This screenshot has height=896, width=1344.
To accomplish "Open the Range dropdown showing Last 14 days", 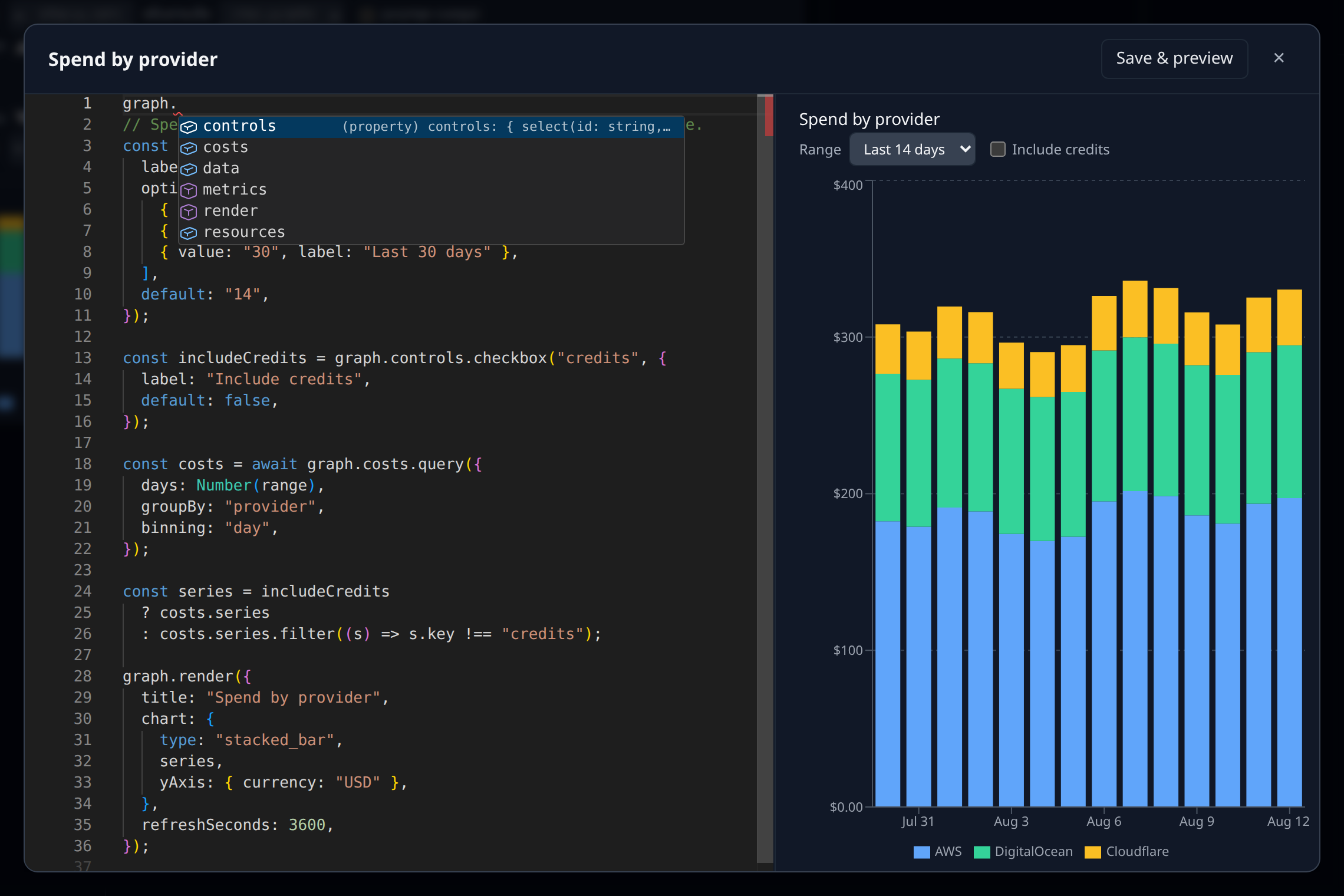I will 912,149.
